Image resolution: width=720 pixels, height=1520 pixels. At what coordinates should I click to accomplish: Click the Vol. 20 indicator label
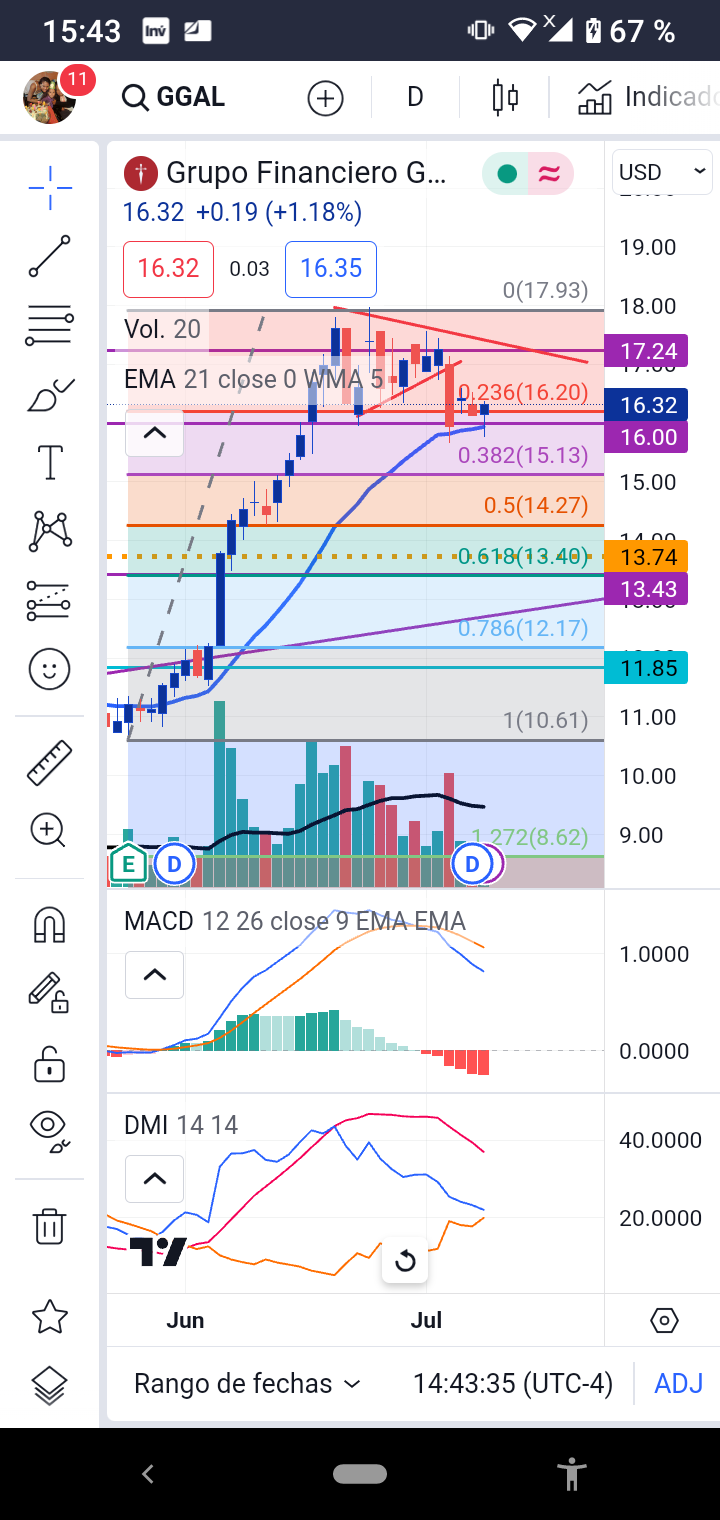[162, 329]
